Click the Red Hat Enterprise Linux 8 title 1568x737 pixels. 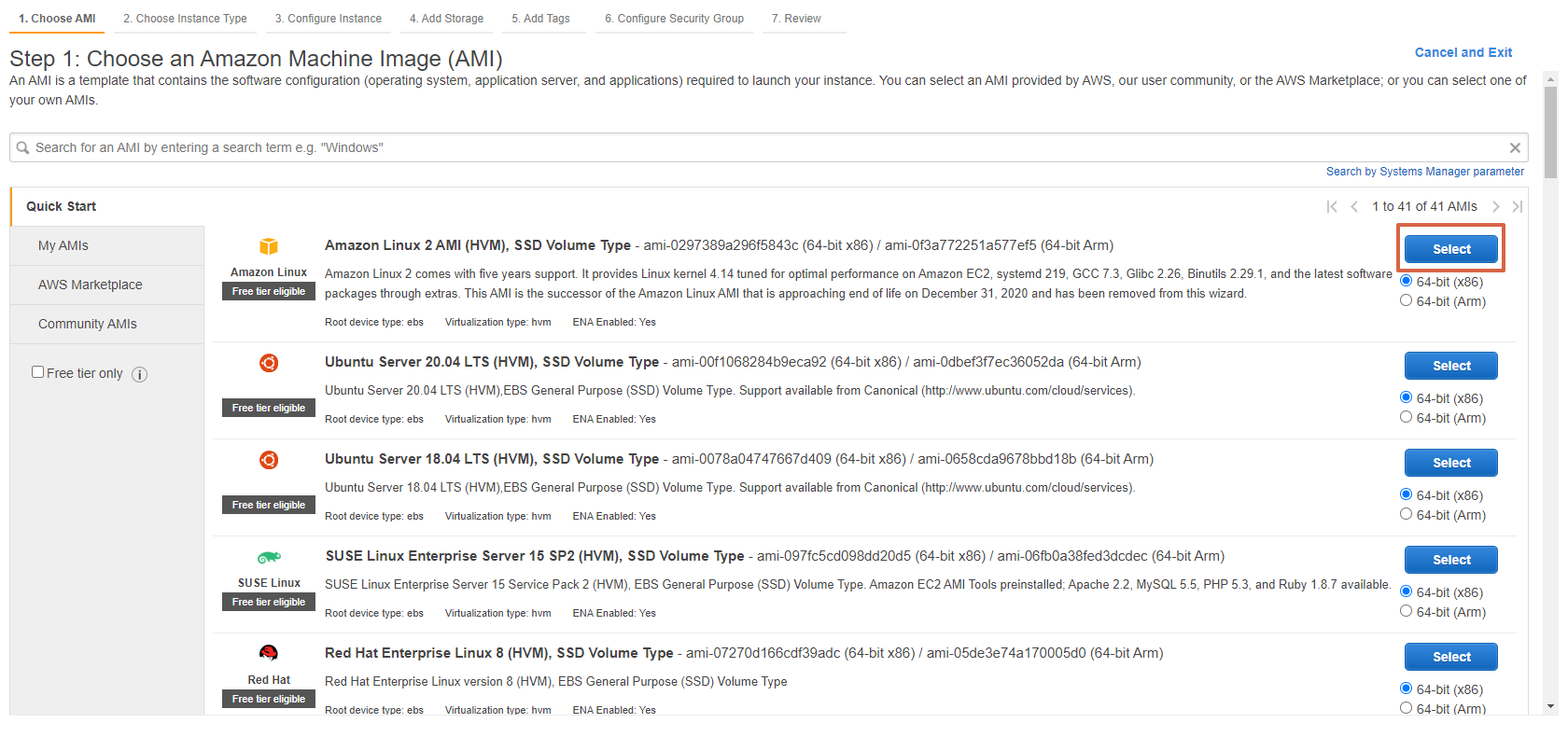[499, 653]
